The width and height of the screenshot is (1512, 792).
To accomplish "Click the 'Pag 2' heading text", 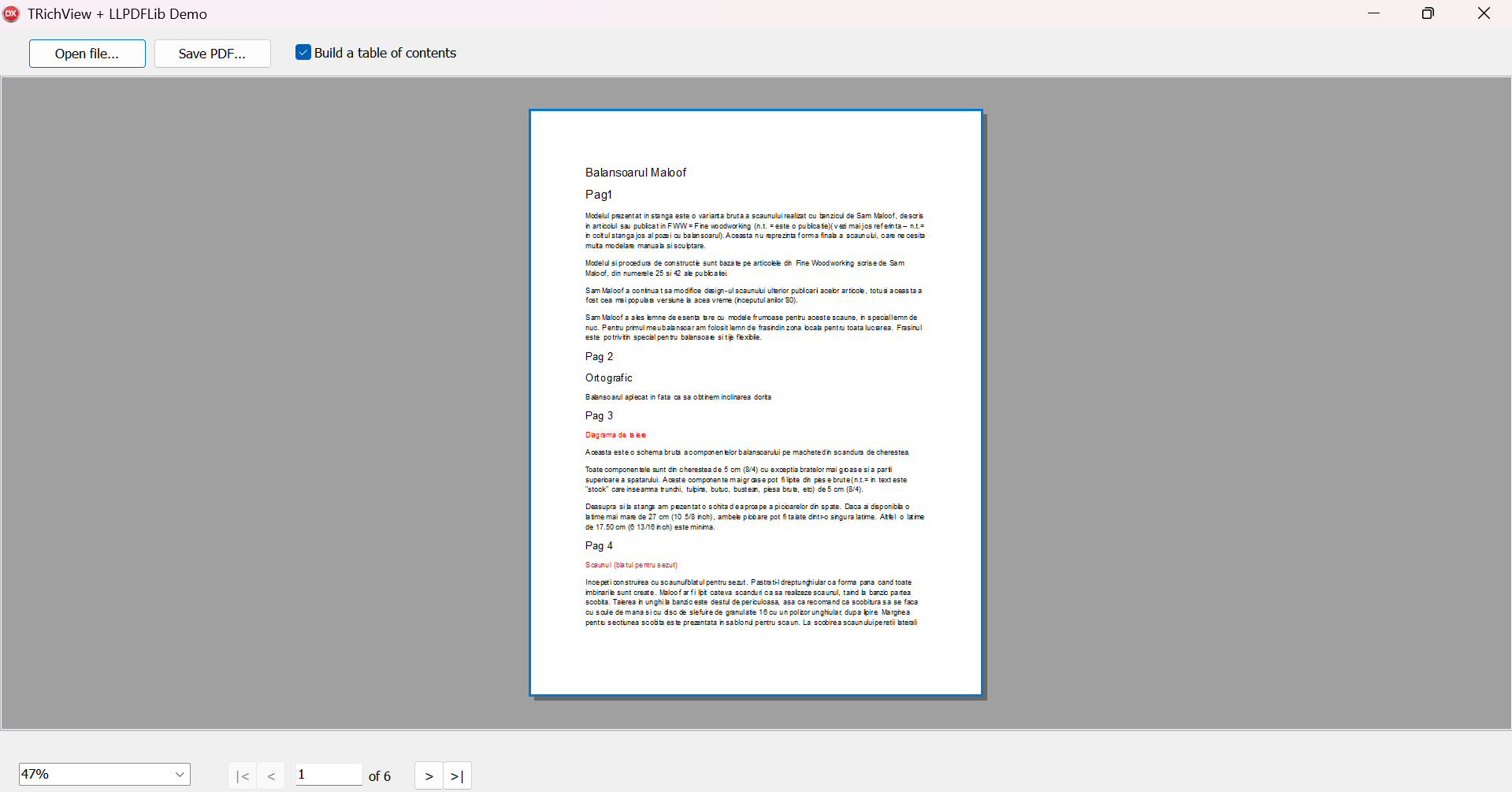I will [x=599, y=357].
